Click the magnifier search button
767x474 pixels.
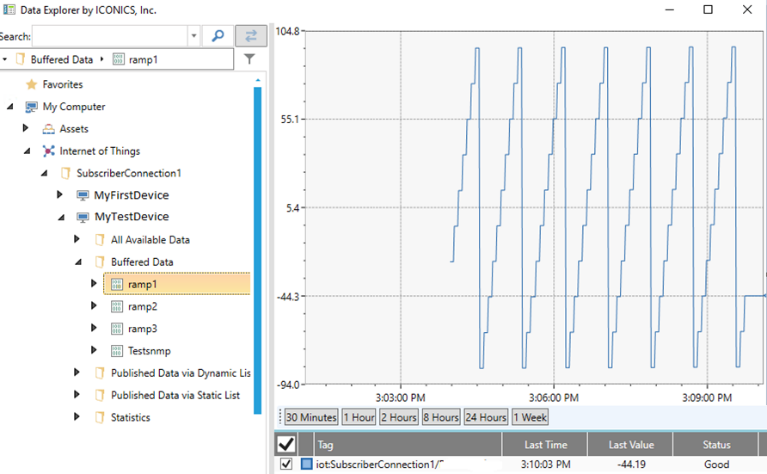point(217,36)
